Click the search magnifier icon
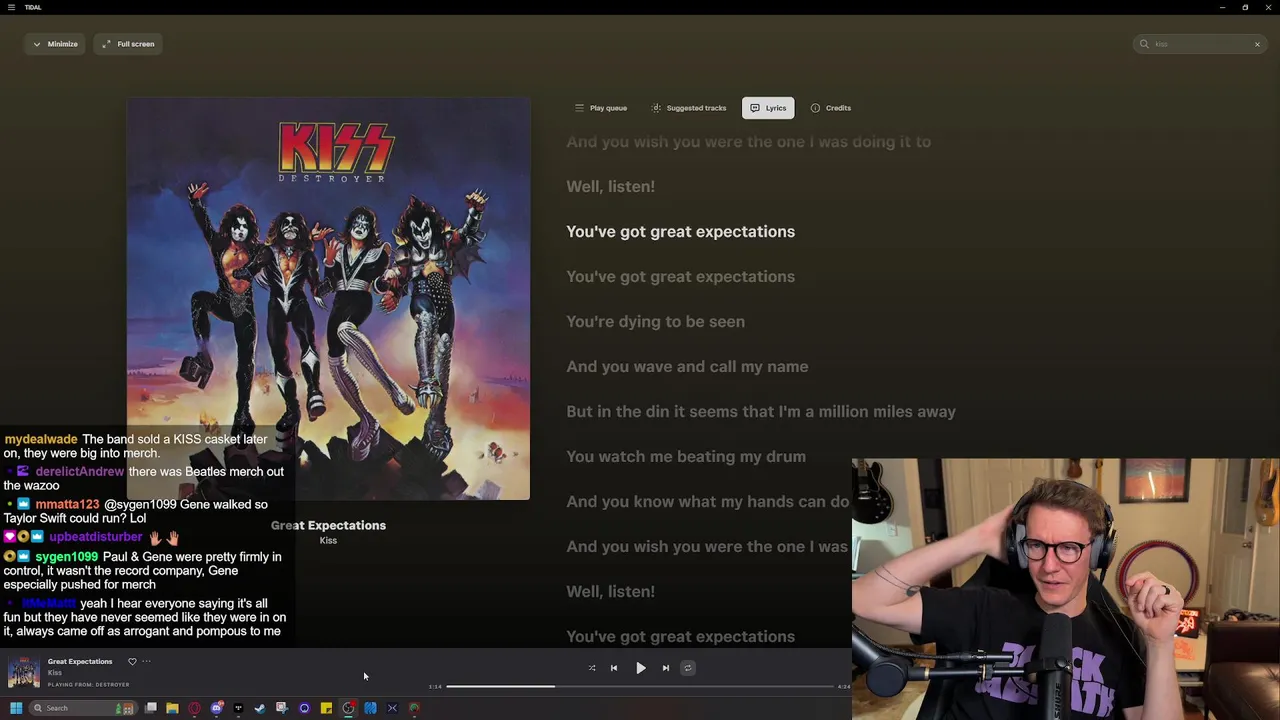The width and height of the screenshot is (1280, 720). 1144,44
